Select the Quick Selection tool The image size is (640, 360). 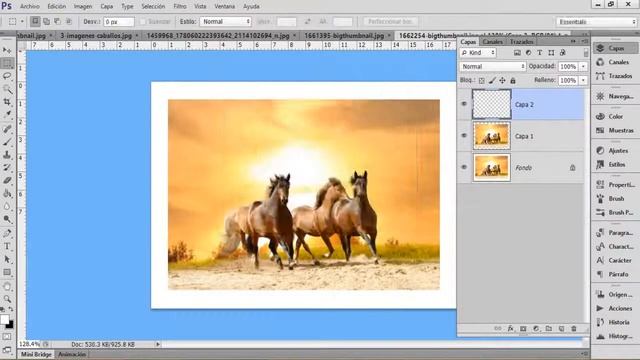point(7,89)
